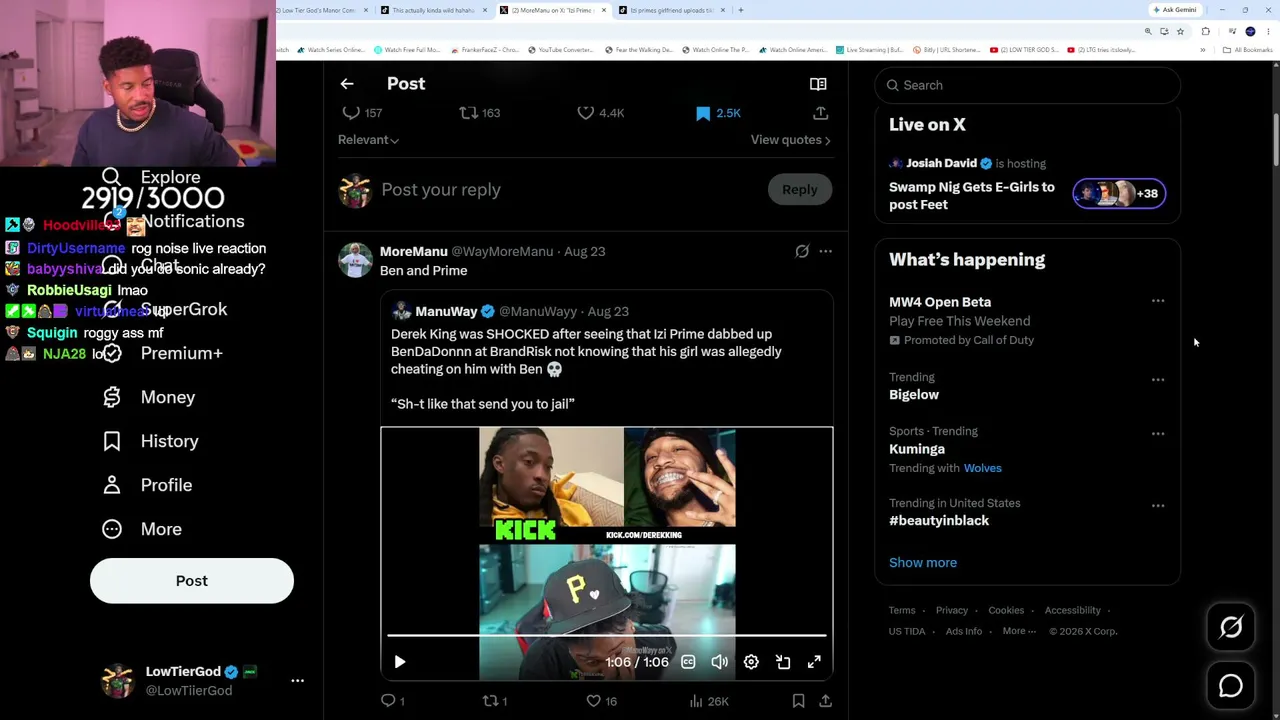Click the Grok icon on MoreManu's reply

point(802,252)
